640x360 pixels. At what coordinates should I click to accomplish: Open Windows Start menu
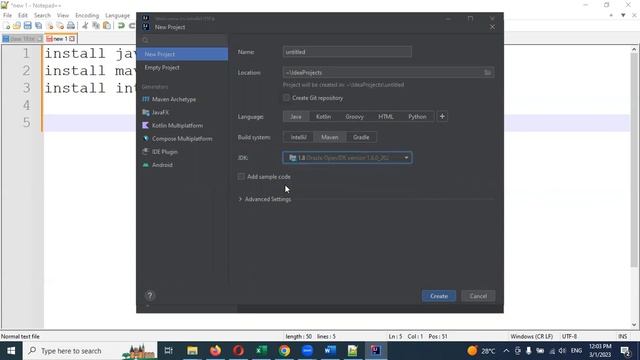pos(11,351)
